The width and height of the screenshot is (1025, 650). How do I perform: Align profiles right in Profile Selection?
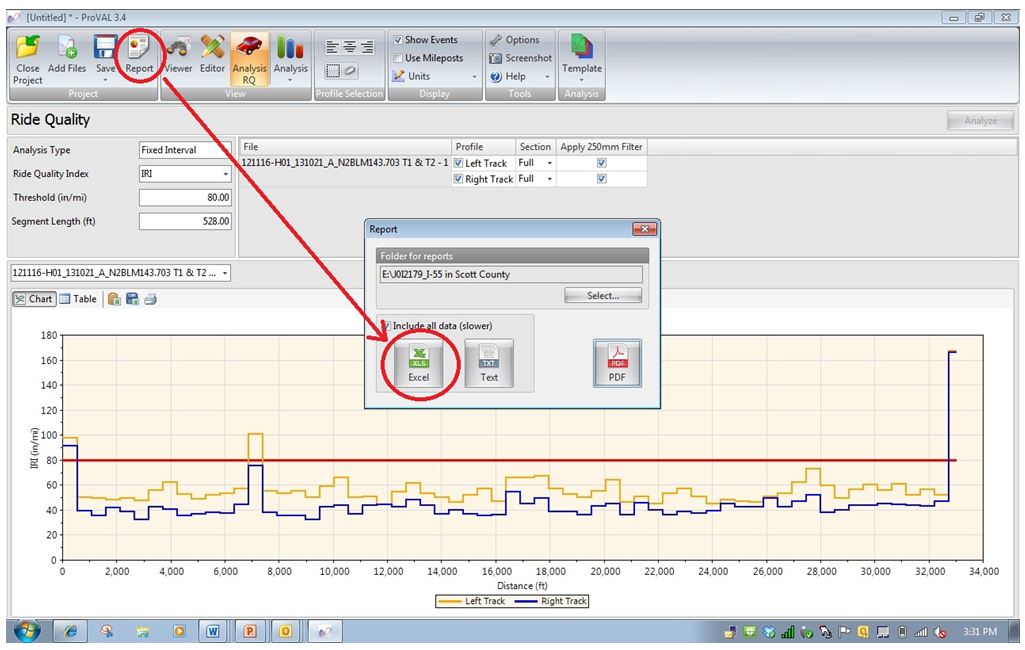[367, 47]
